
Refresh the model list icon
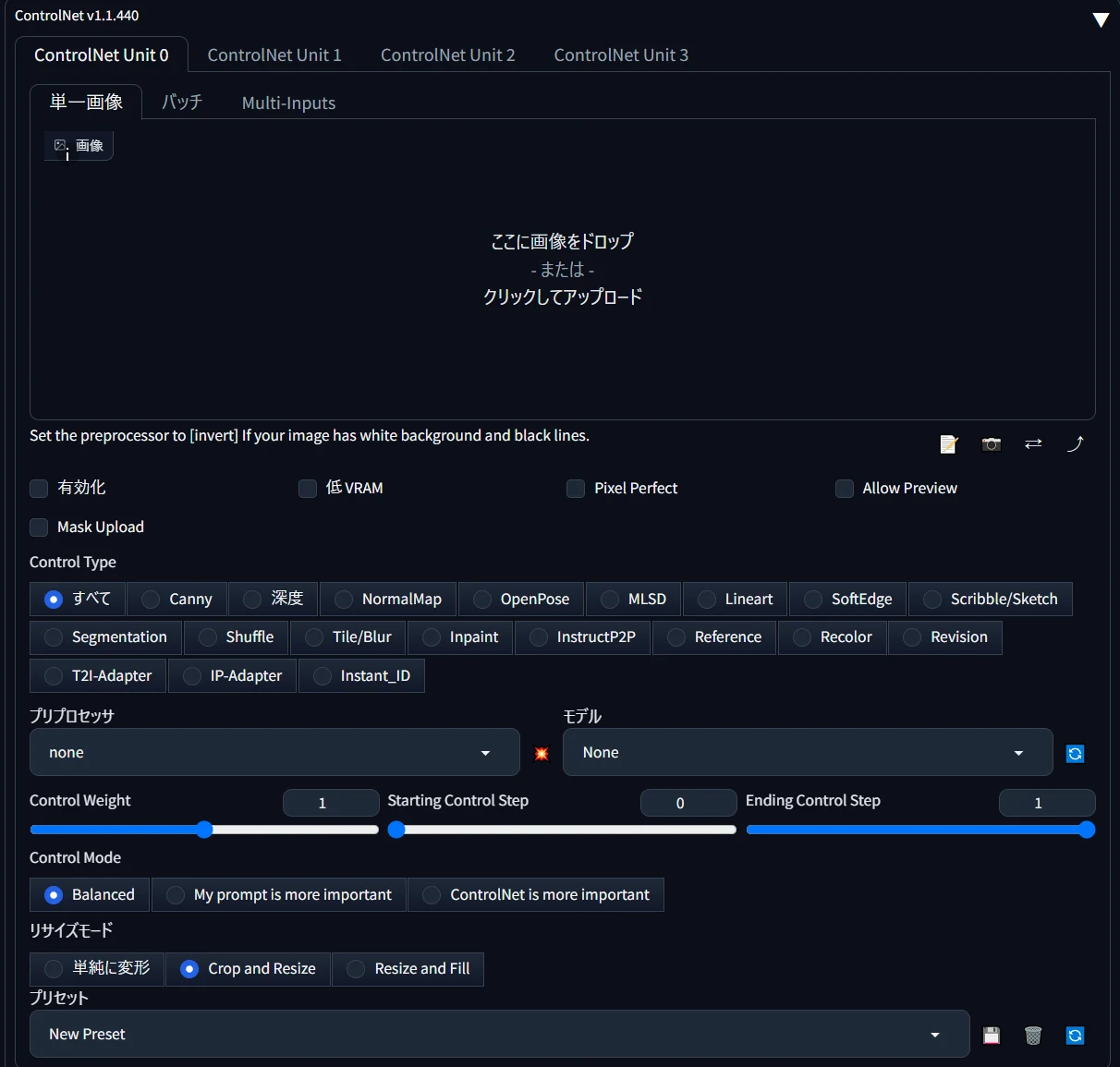pos(1075,754)
